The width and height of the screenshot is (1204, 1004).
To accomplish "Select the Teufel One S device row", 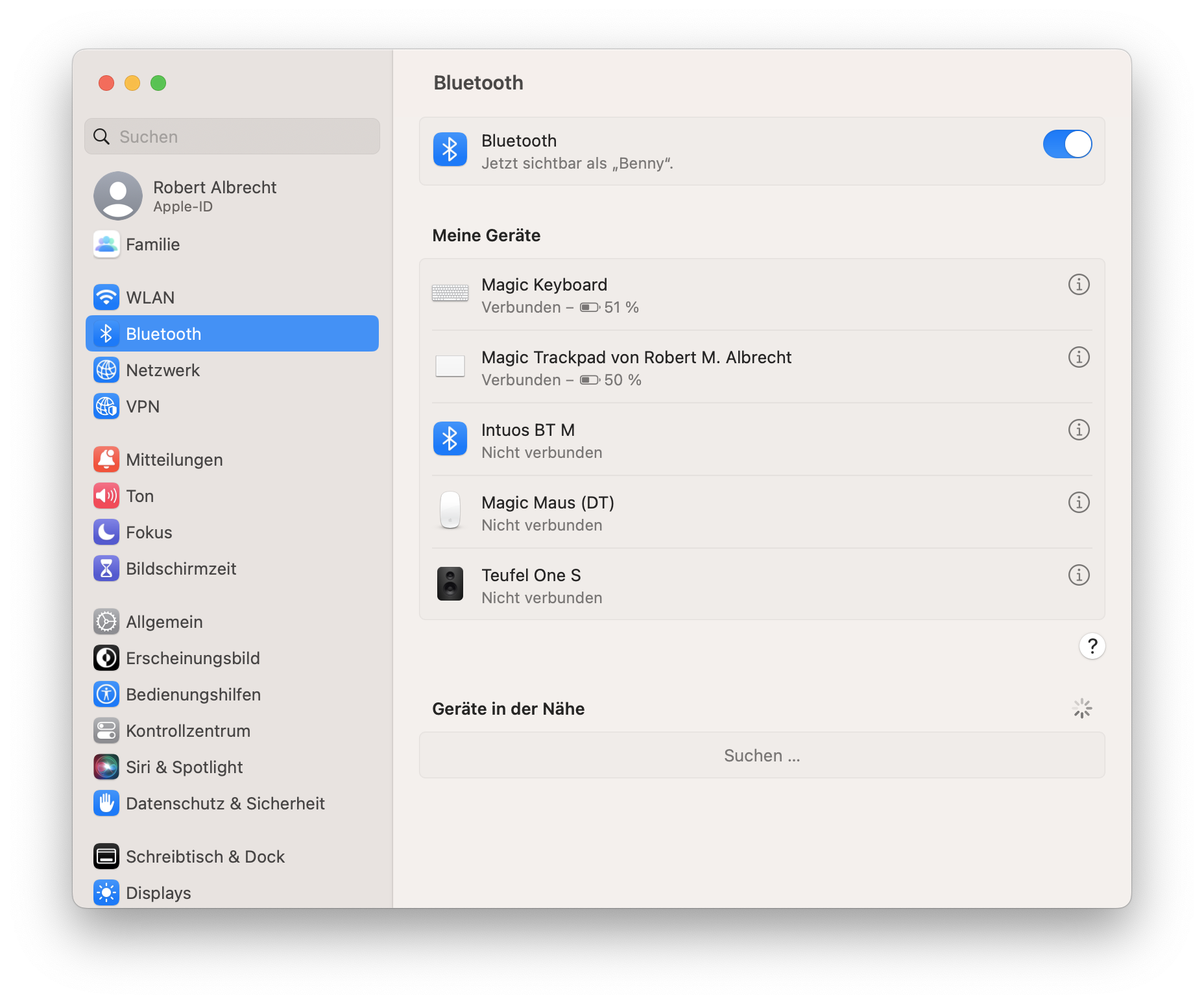I will pos(714,585).
